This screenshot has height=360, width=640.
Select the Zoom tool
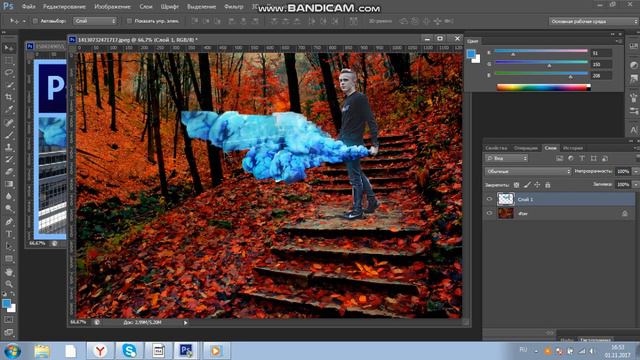pos(9,284)
